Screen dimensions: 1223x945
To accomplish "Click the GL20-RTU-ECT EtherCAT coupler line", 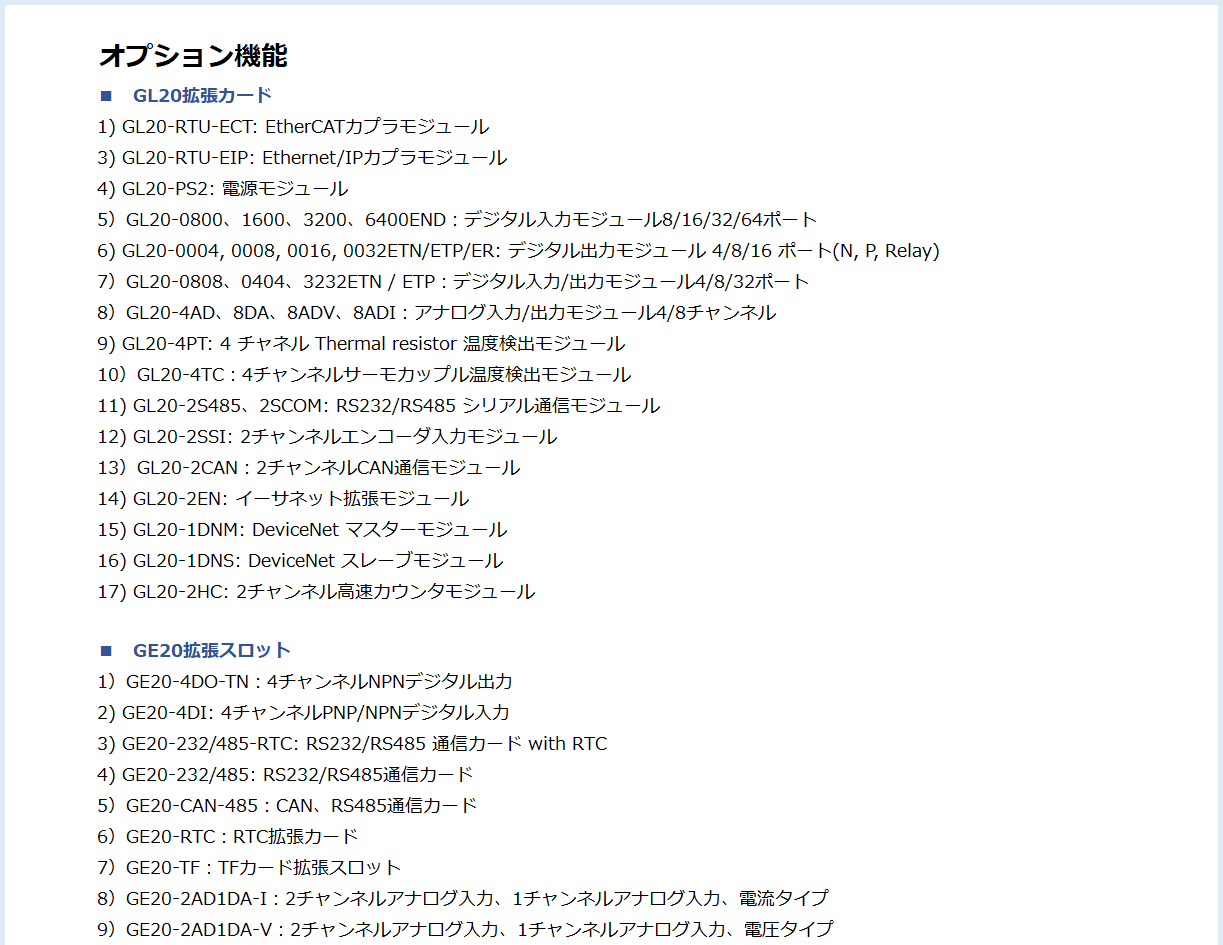I will point(293,127).
